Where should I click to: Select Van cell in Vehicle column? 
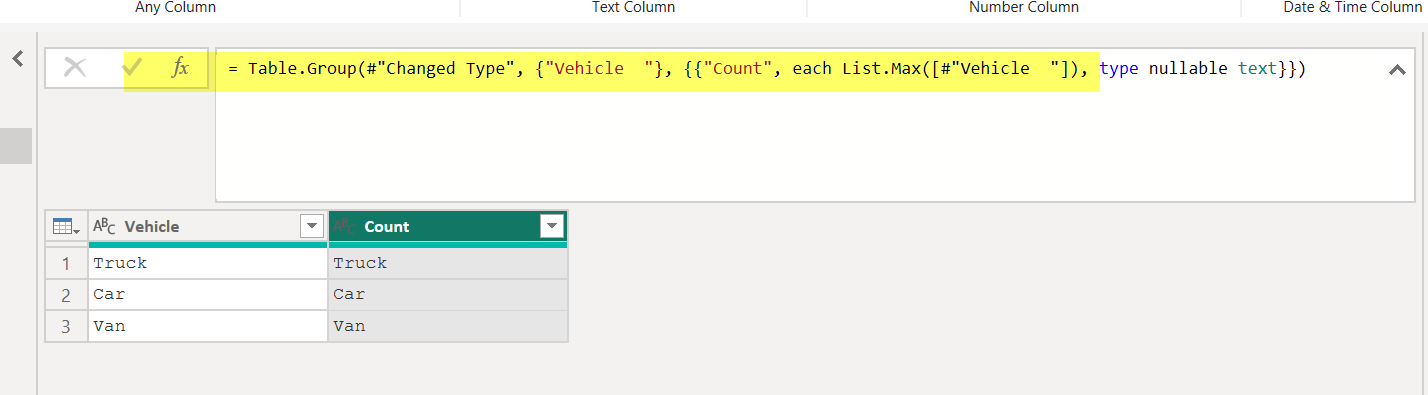pyautogui.click(x=208, y=326)
